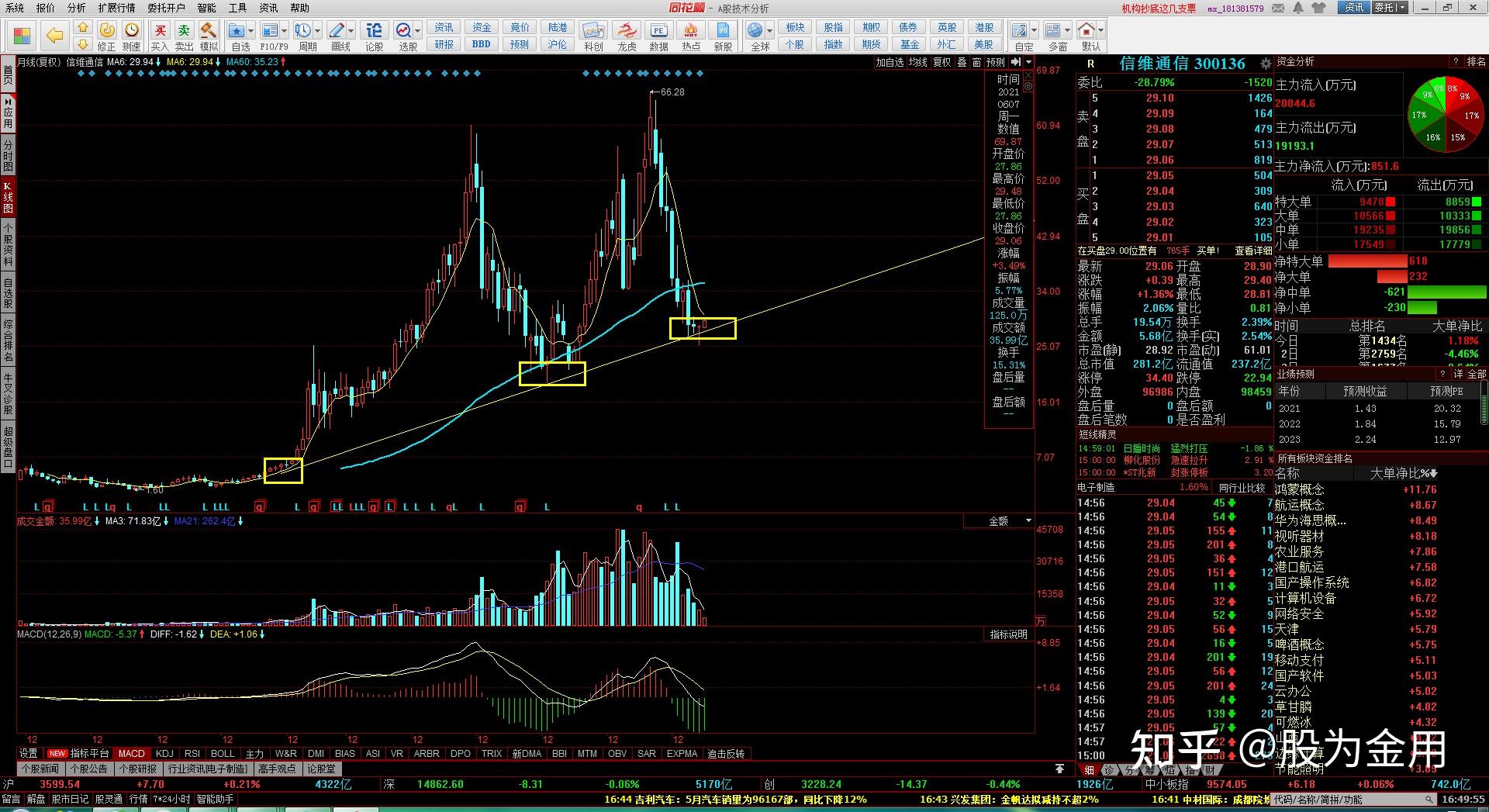Viewport: 1489px width, 812px height.
Task: Click the red-green capital flow pie chart
Action: [x=1446, y=114]
